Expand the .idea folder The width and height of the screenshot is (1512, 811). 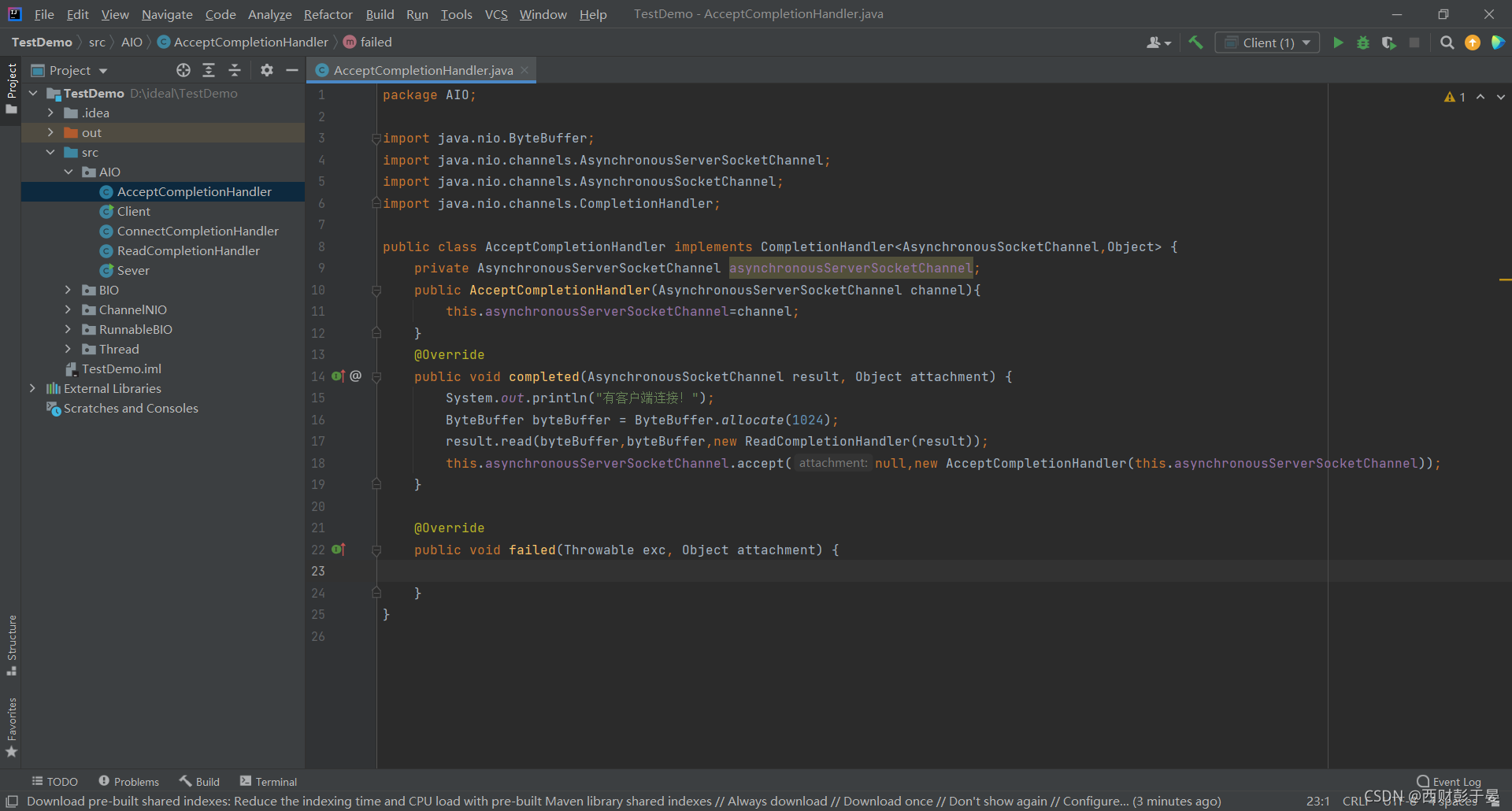50,113
